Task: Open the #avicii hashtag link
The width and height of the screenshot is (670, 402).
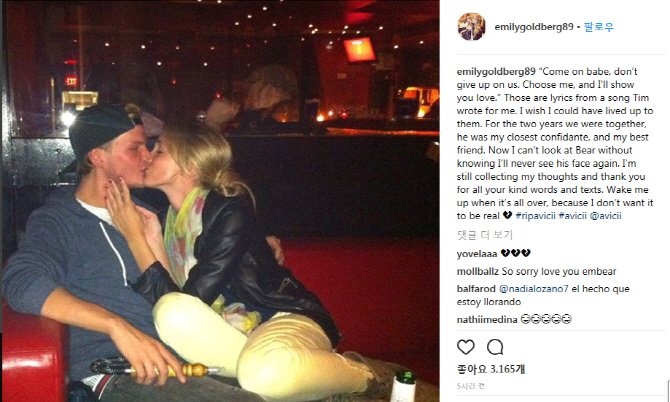Action: point(573,216)
